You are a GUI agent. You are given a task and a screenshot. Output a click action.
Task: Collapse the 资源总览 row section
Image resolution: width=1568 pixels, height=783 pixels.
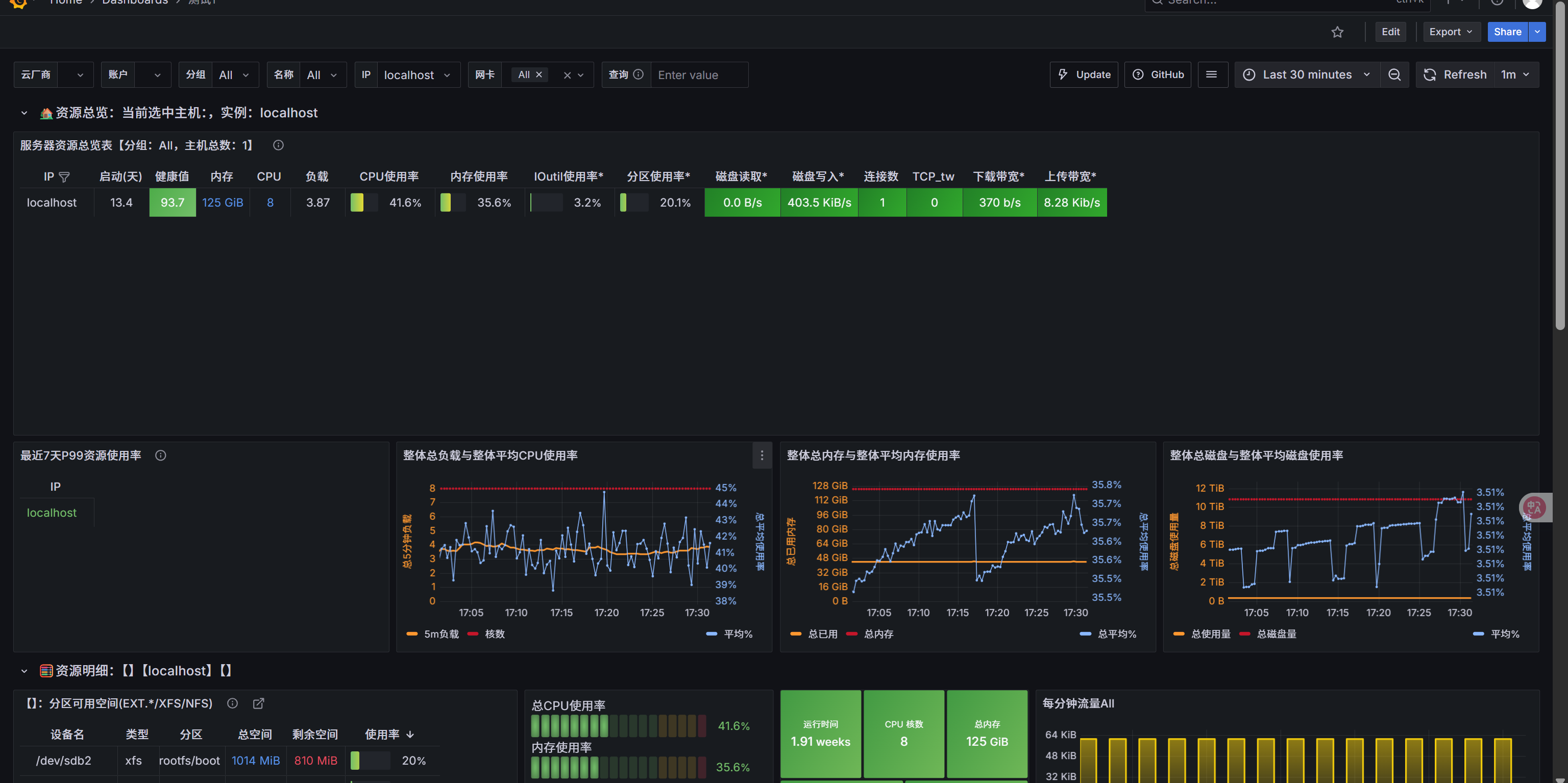click(24, 113)
